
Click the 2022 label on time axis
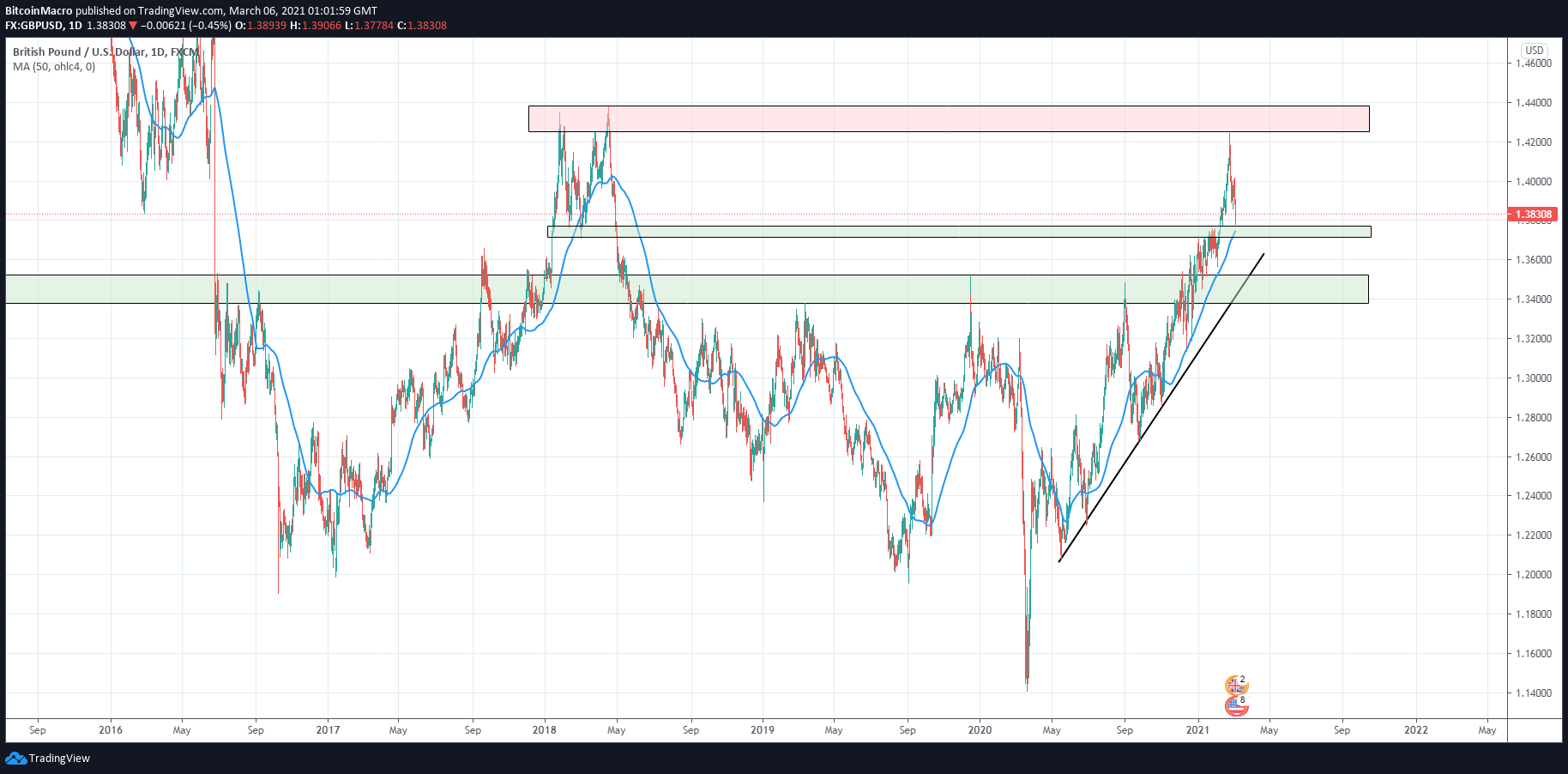[x=1416, y=730]
